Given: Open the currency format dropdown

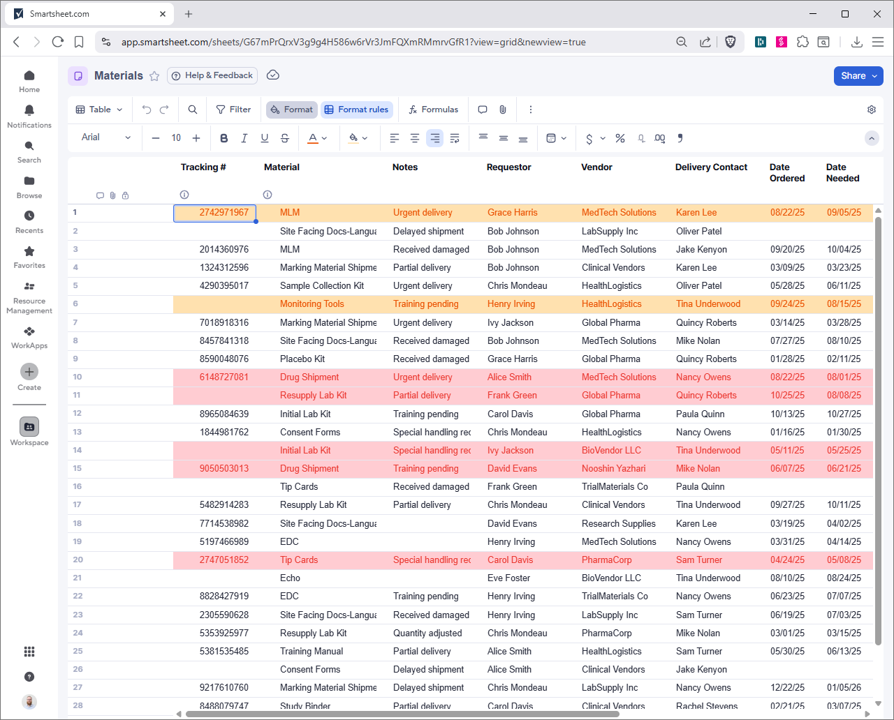Looking at the screenshot, I should point(593,138).
